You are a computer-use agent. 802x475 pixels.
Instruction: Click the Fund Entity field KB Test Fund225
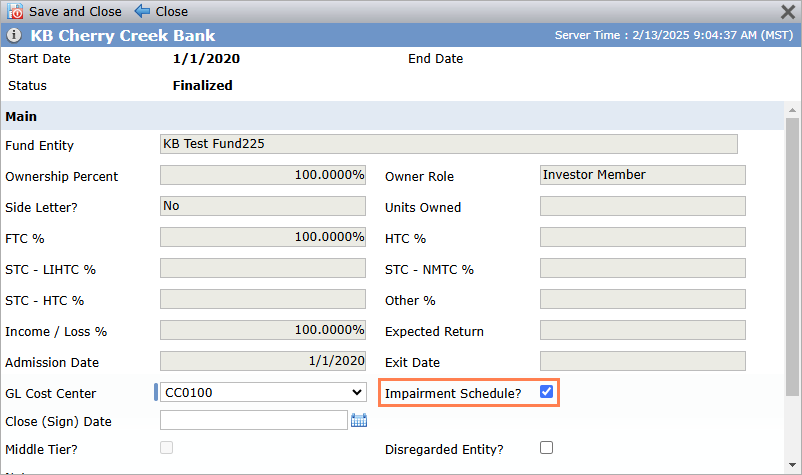coord(449,144)
